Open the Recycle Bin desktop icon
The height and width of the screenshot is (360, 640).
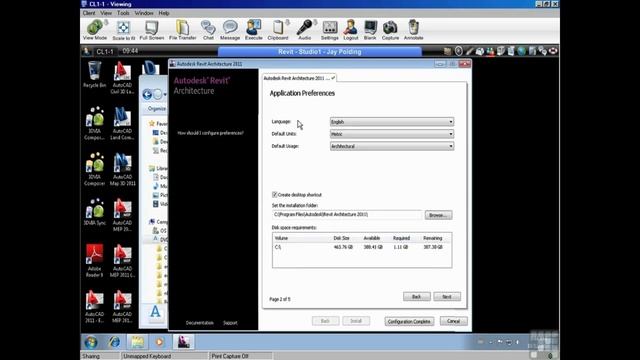coord(94,74)
